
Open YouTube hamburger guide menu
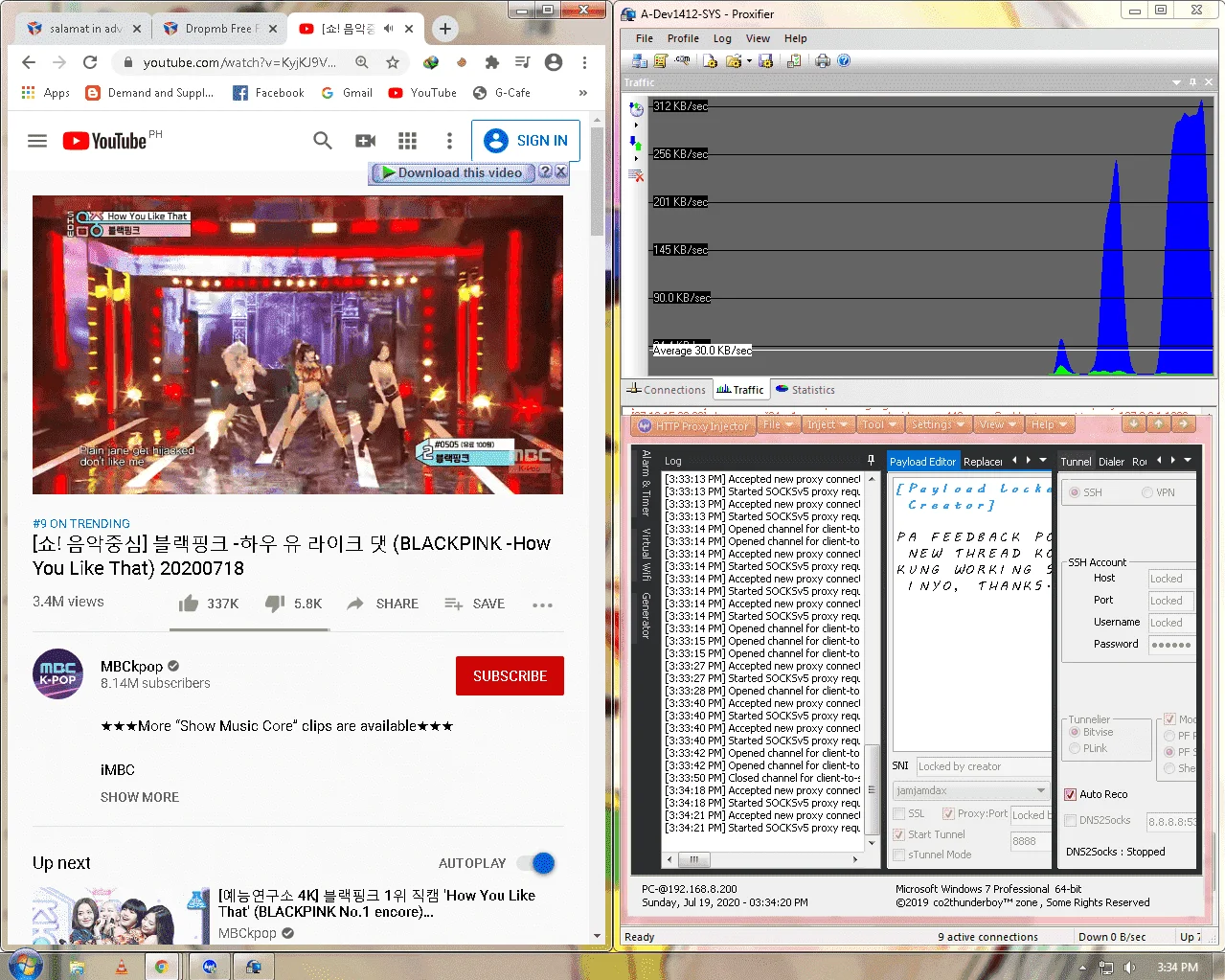pyautogui.click(x=37, y=141)
